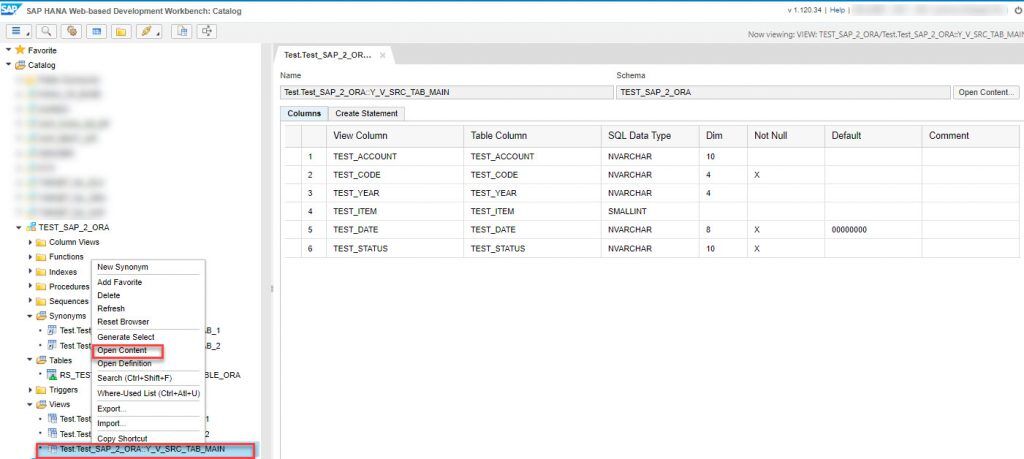Click the icon of the second synonym ending B_2

(52, 345)
